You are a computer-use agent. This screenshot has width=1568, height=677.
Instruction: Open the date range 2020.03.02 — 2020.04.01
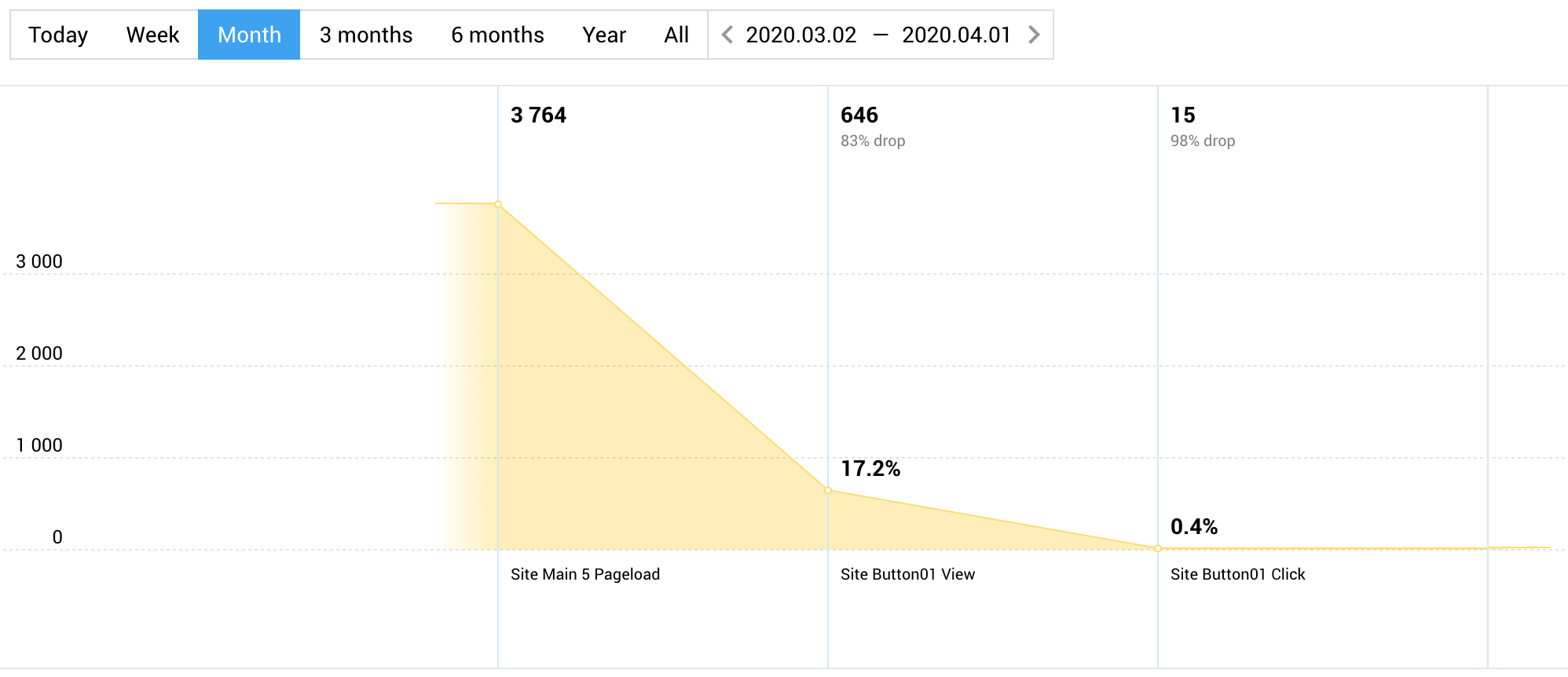click(879, 35)
